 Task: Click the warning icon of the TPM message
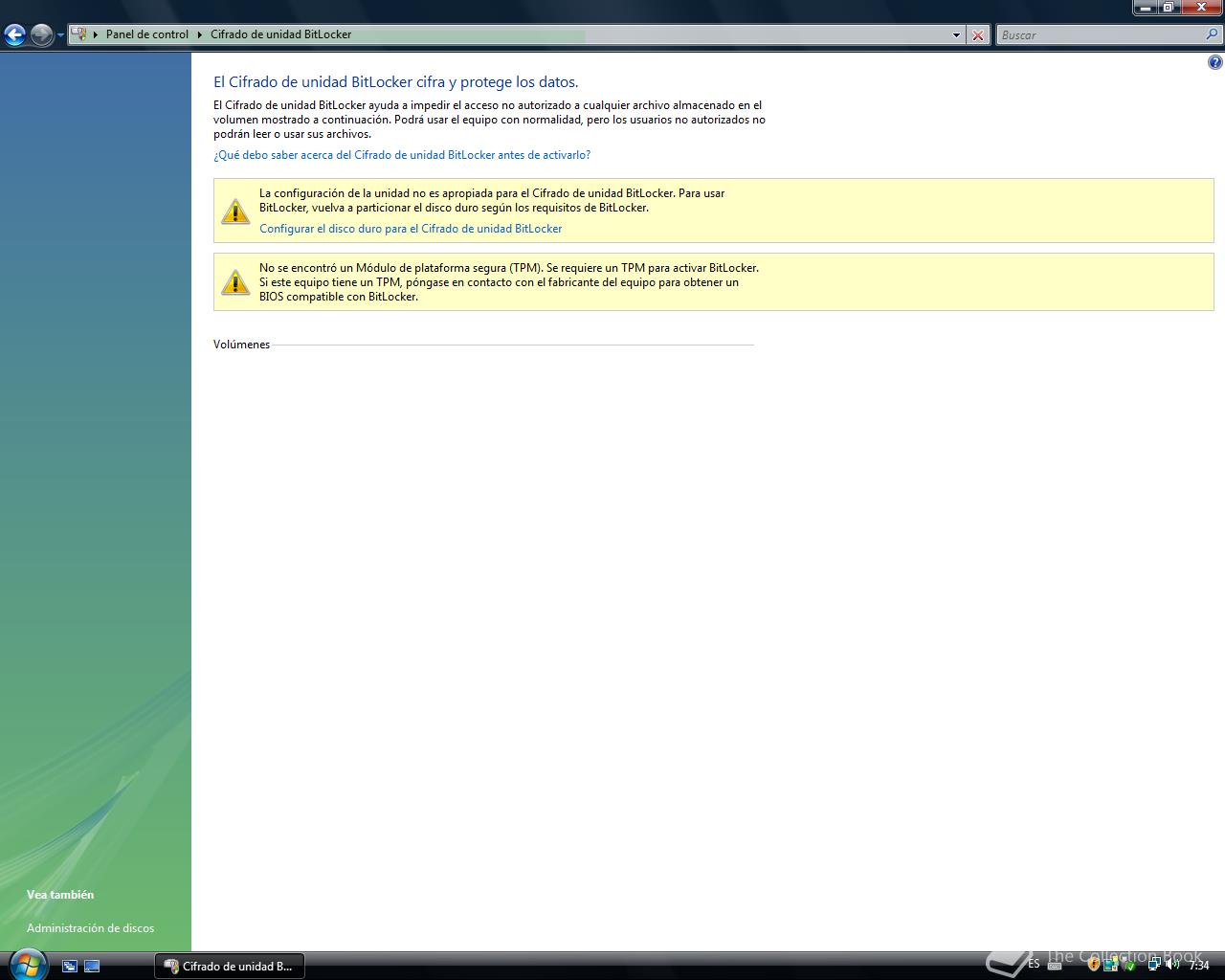click(235, 281)
